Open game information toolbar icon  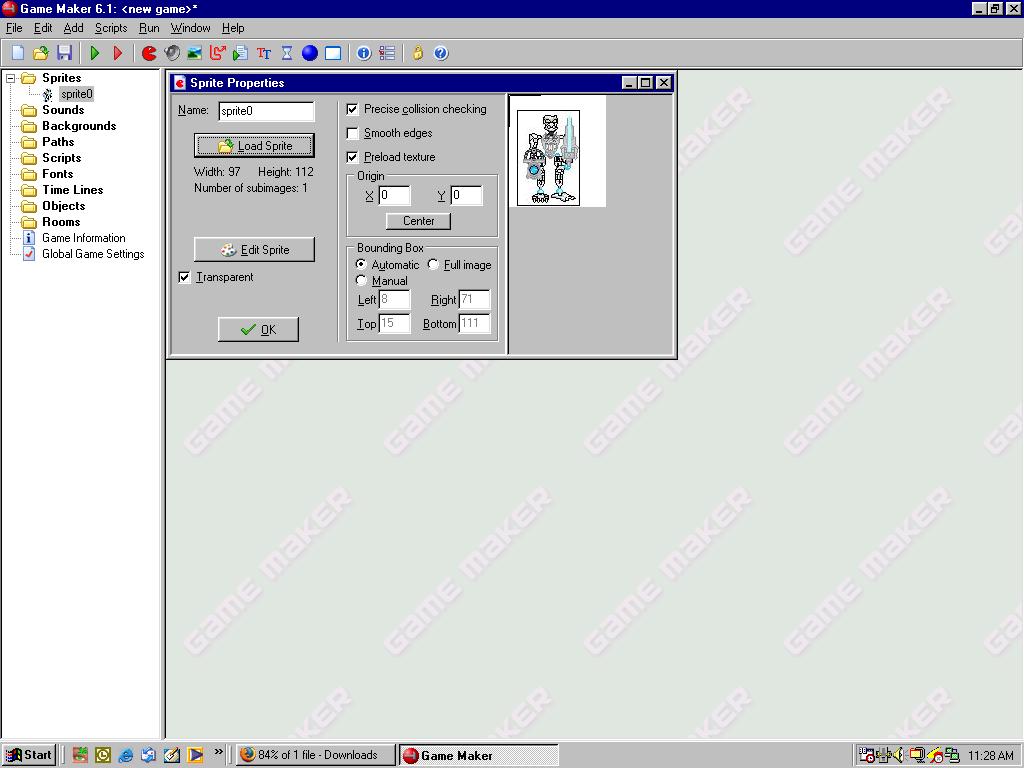coord(364,54)
